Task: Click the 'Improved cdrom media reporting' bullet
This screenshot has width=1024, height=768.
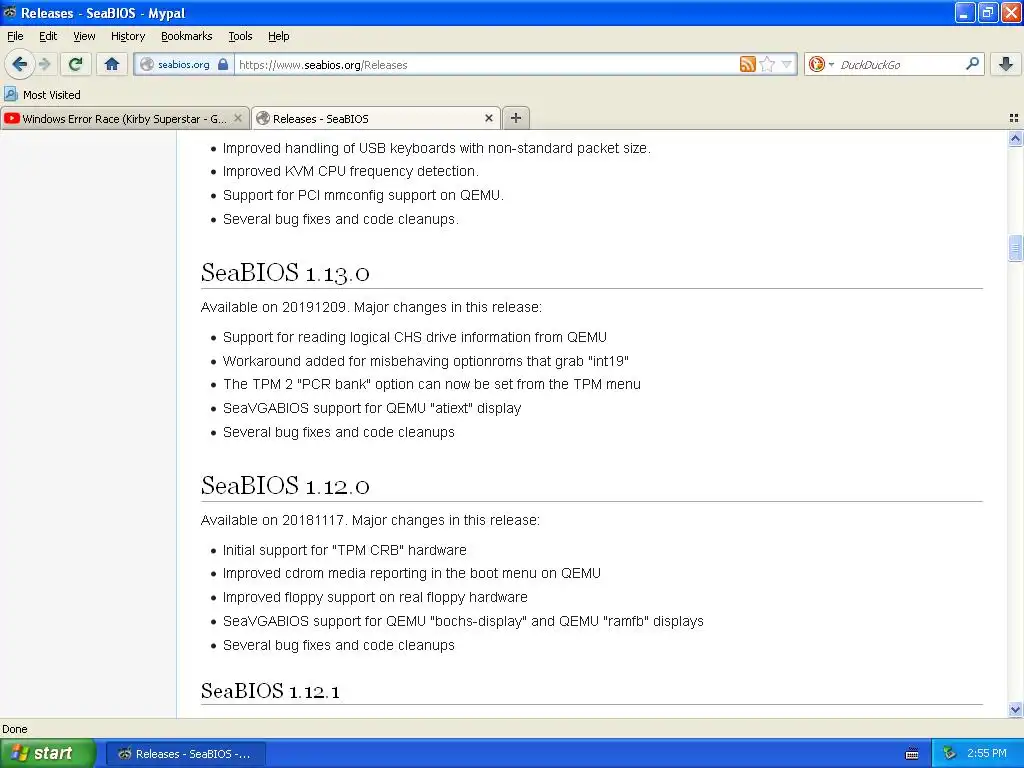Action: [x=411, y=573]
